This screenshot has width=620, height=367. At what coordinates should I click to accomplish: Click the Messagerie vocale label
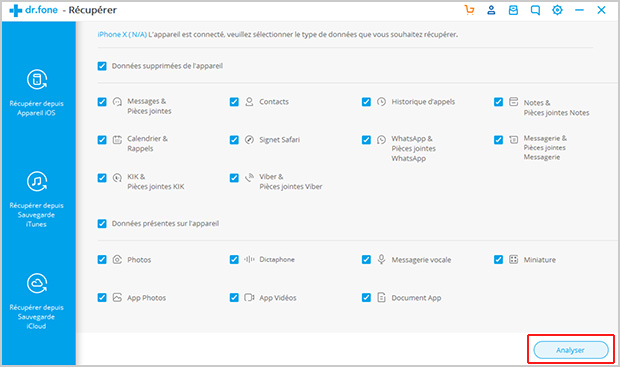[421, 260]
